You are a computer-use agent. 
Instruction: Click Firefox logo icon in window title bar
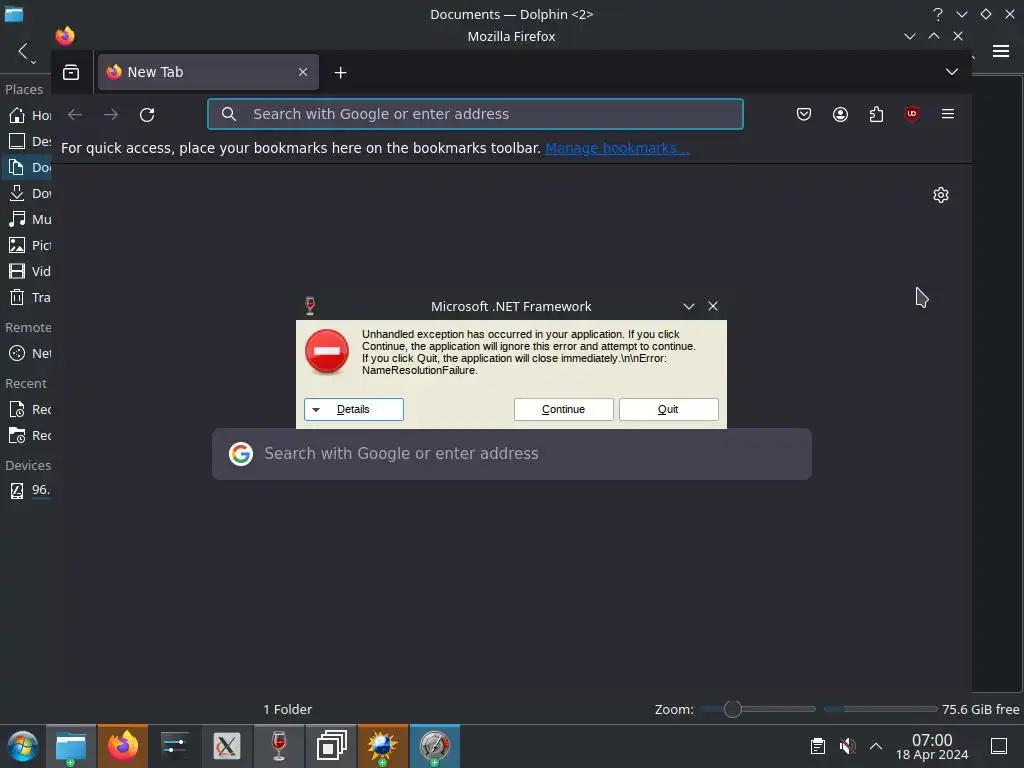click(x=65, y=35)
